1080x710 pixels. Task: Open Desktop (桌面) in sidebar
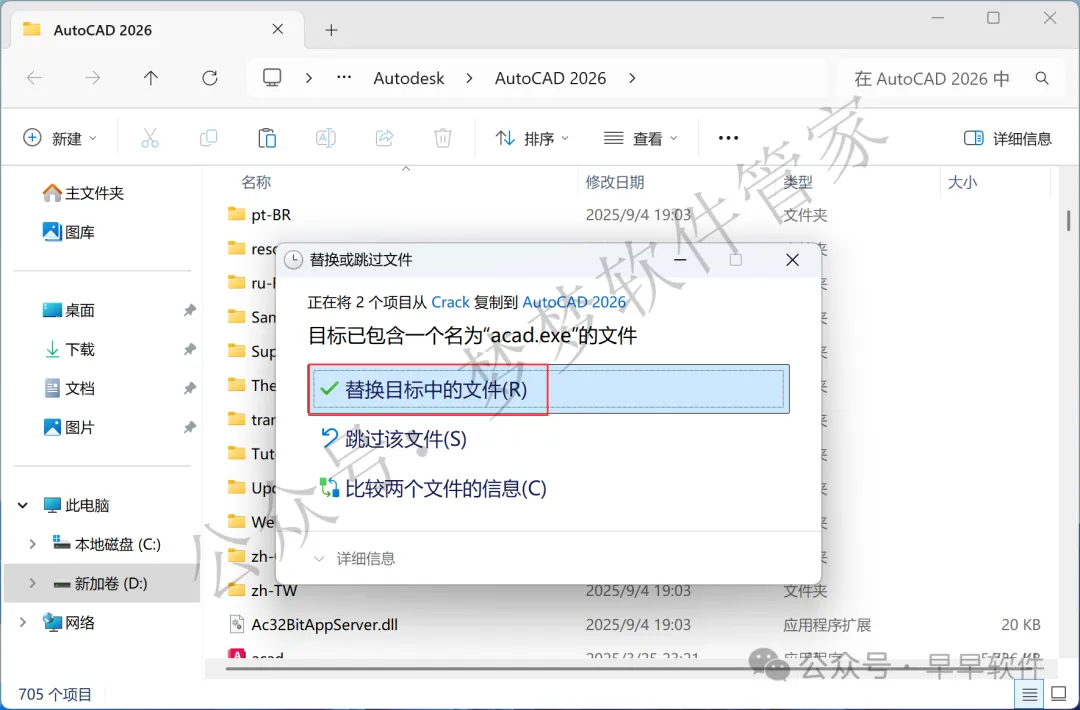69,311
